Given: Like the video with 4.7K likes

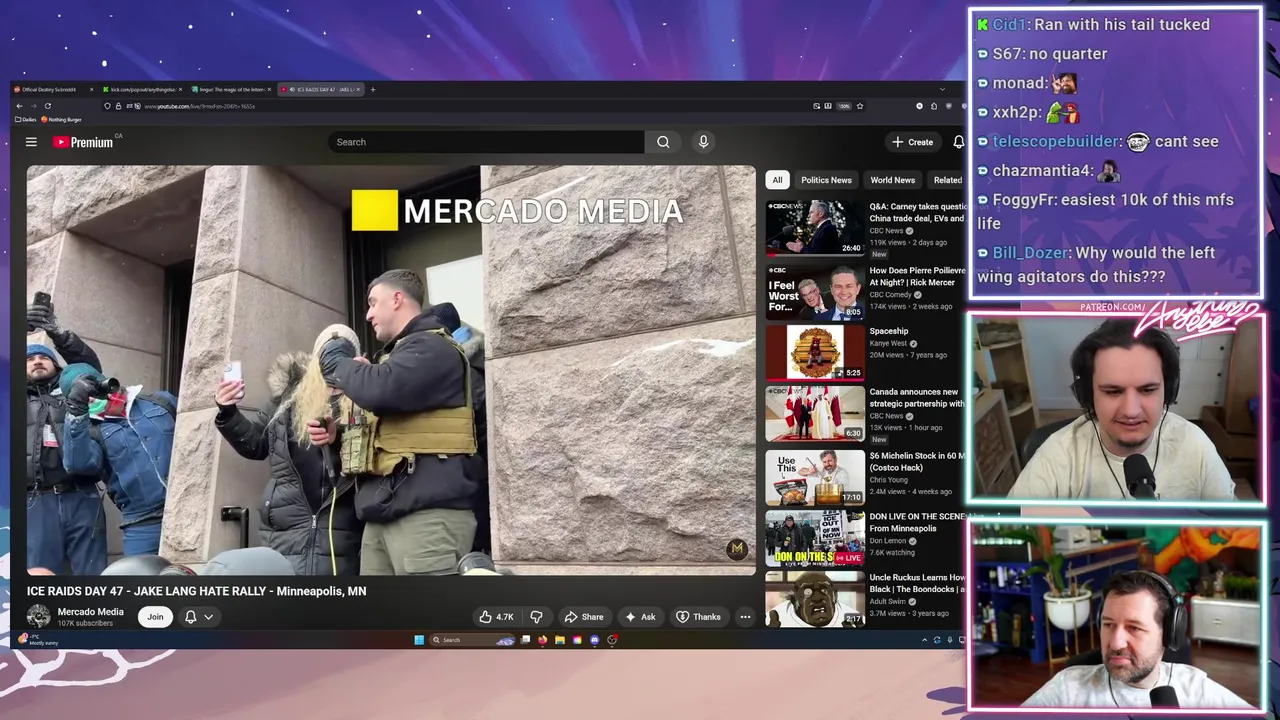Looking at the screenshot, I should (498, 617).
